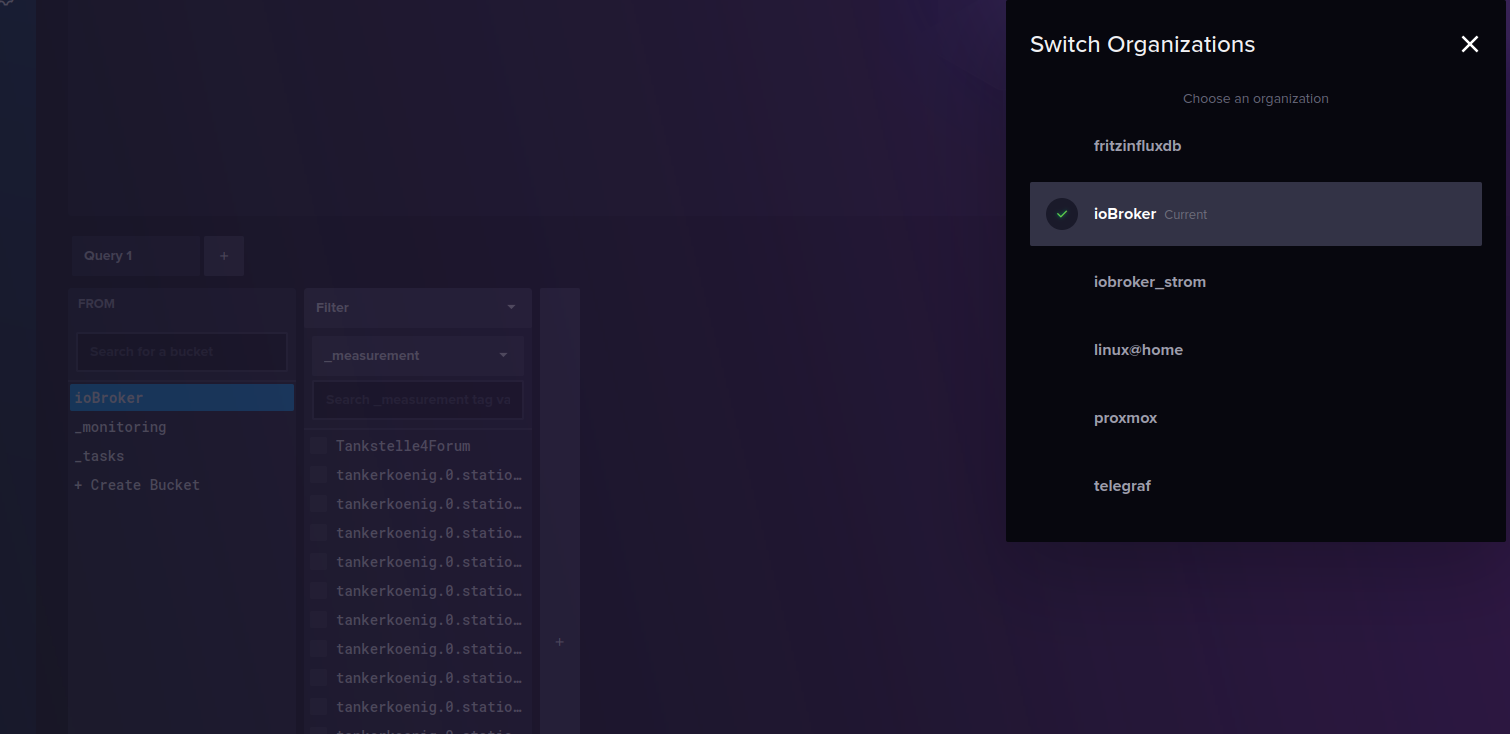This screenshot has width=1510, height=734.
Task: Select the ioBroker current organization
Action: (1255, 214)
